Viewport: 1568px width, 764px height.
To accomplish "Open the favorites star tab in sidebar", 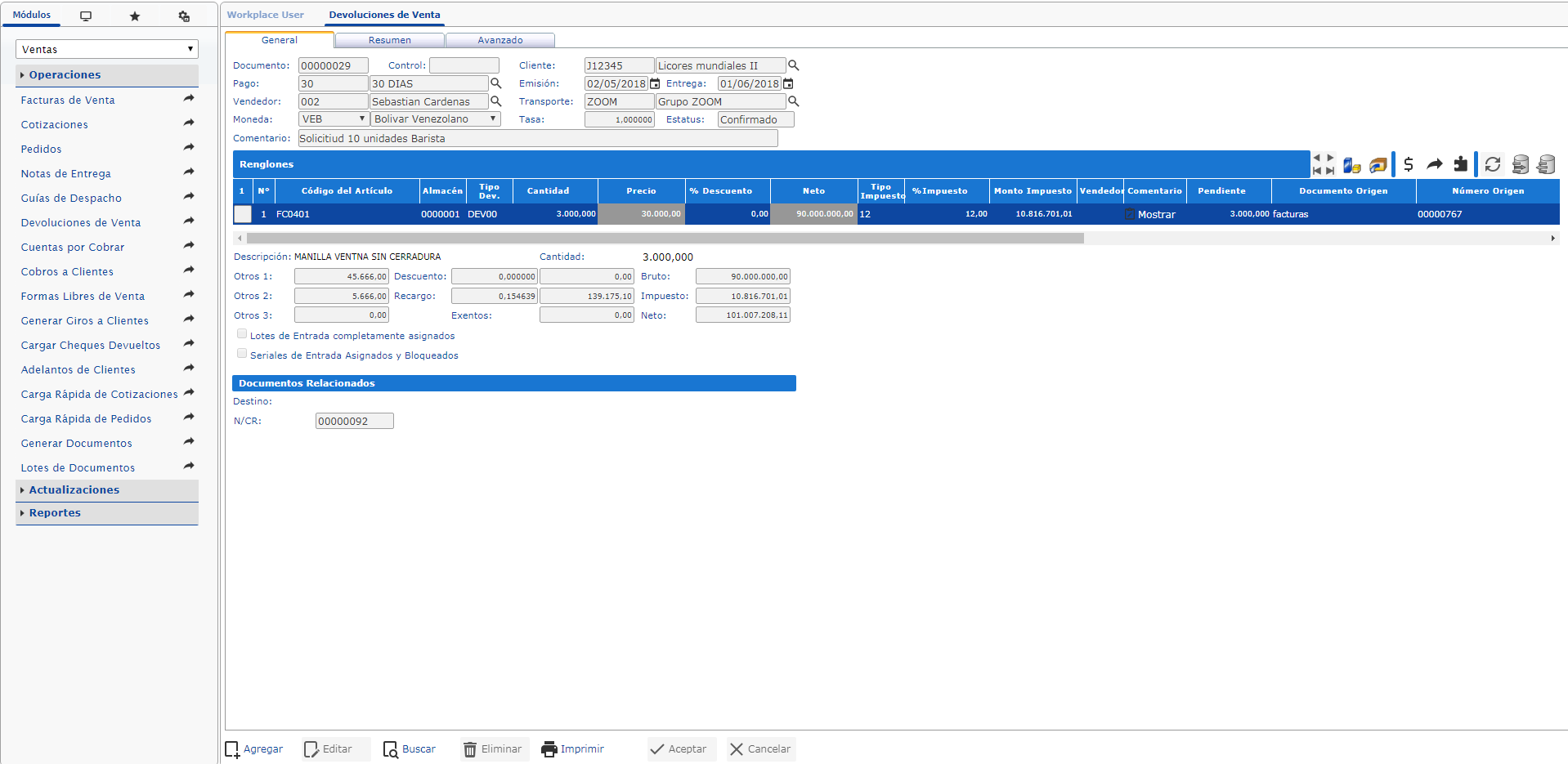I will tap(135, 16).
